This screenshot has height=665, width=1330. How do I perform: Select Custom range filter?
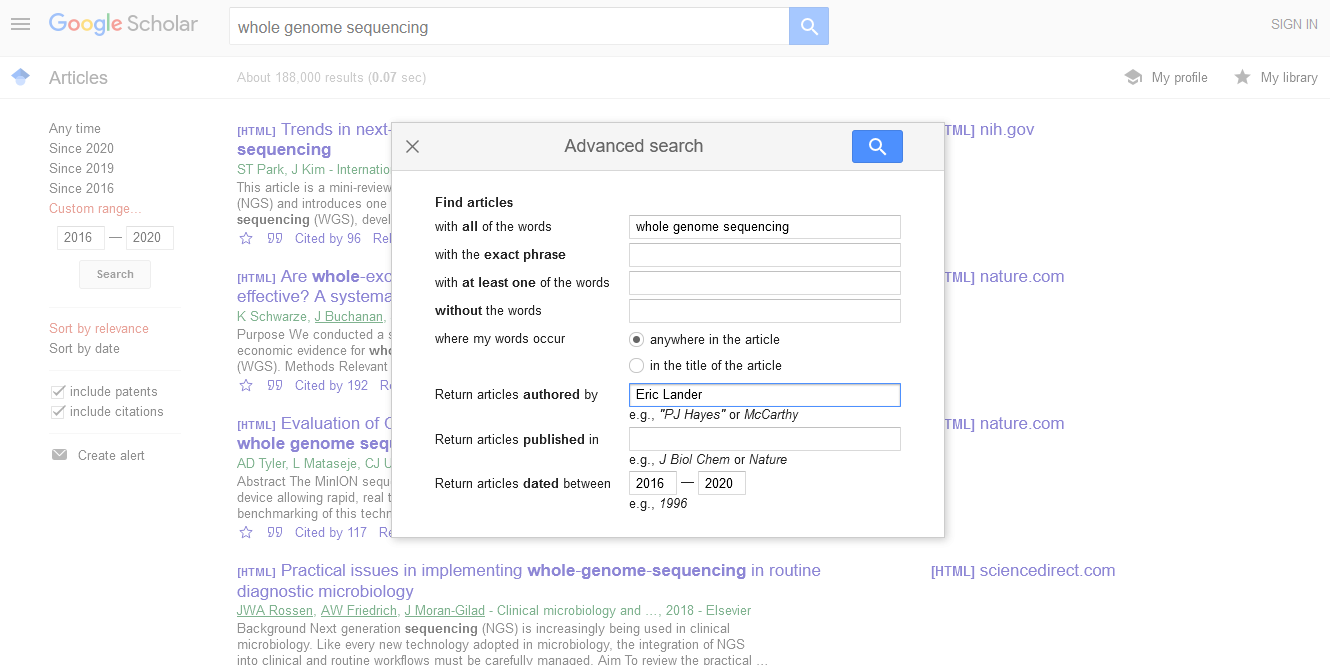pos(95,208)
